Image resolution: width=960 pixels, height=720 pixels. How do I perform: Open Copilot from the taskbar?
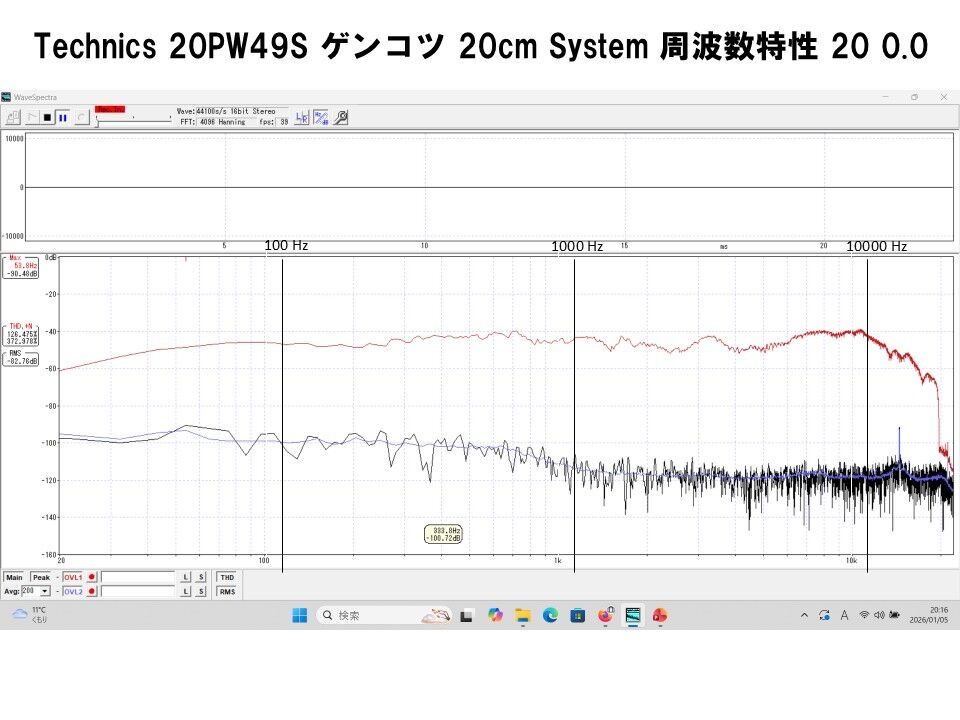point(495,615)
